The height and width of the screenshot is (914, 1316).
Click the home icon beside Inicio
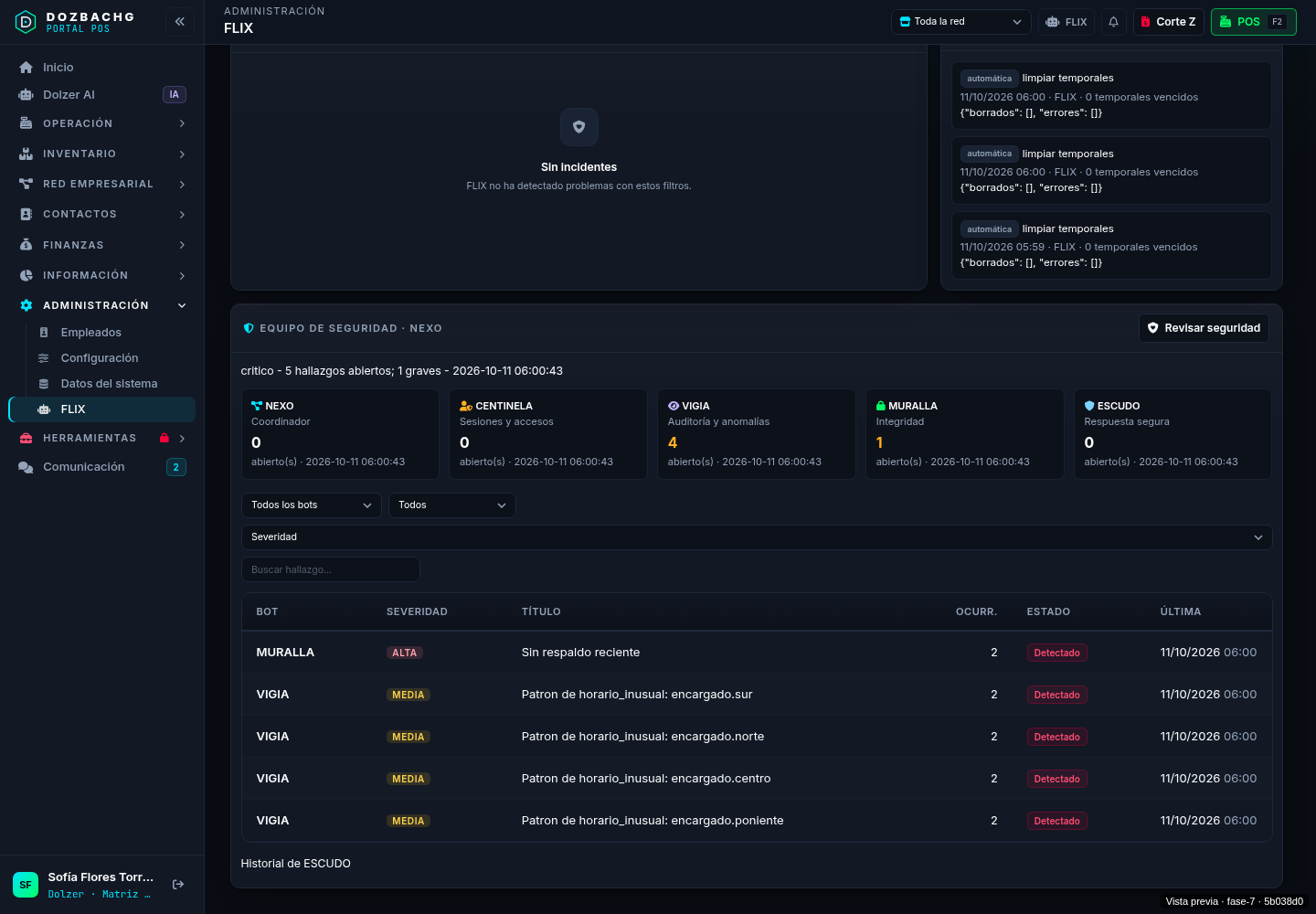[26, 68]
